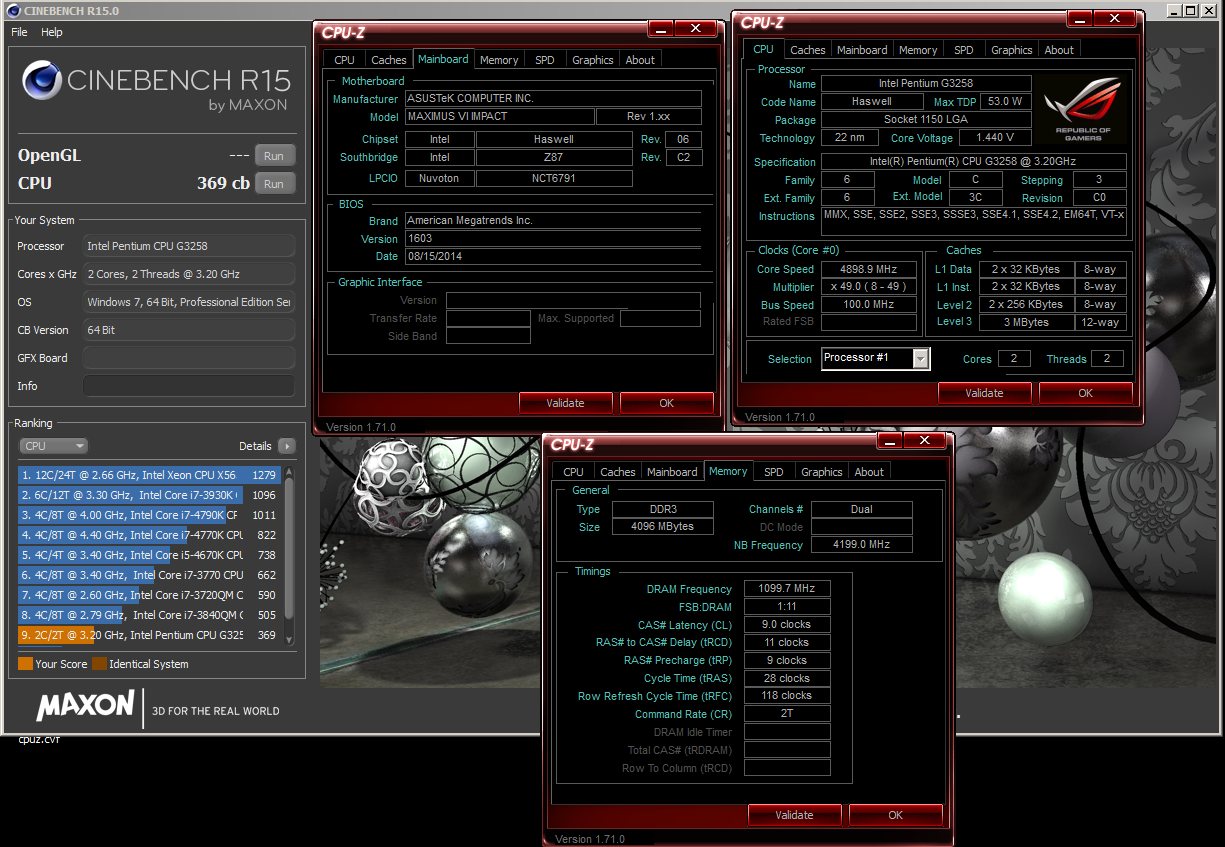Screen dimensions: 1225x847
Task: Click the MAXON logo at bottom
Action: pyautogui.click(x=85, y=706)
